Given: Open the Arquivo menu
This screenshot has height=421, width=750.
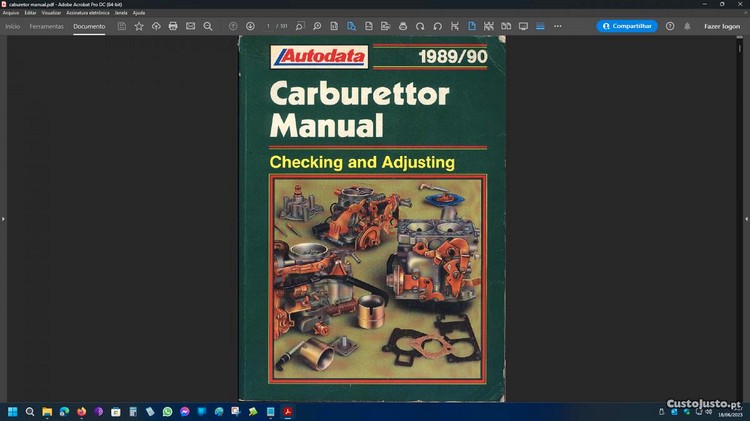Looking at the screenshot, I should pos(11,13).
